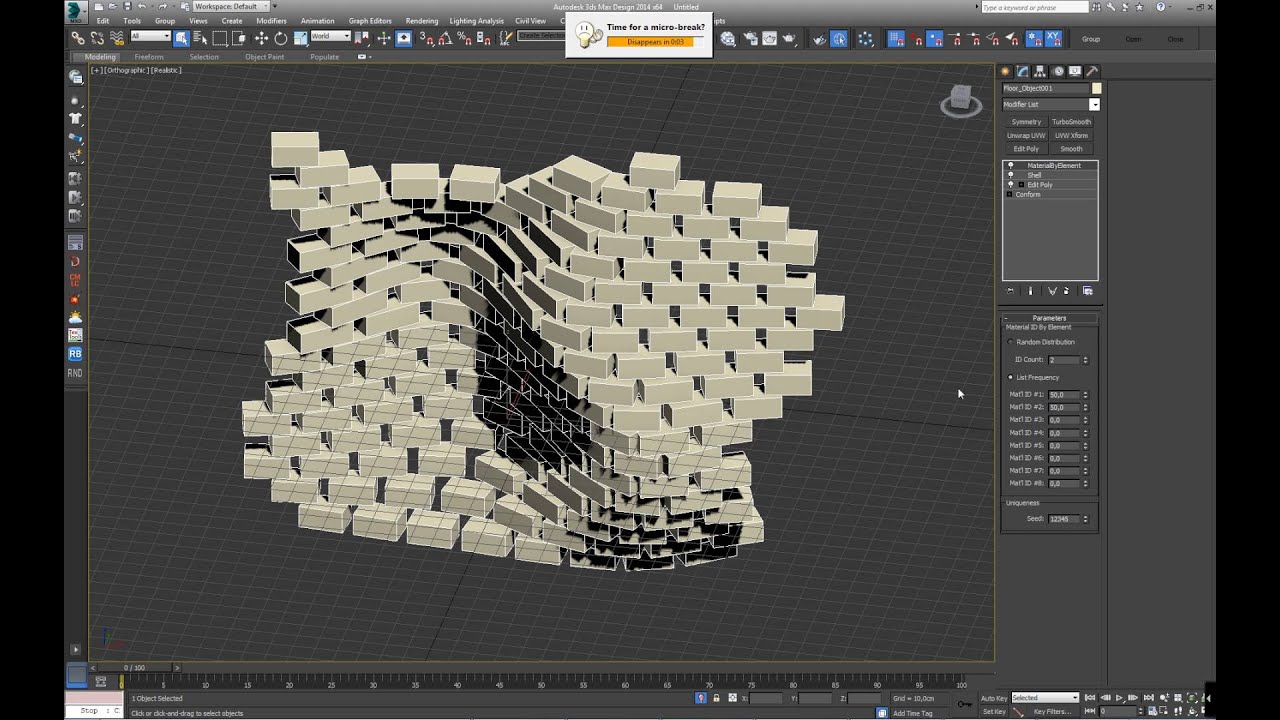Screen dimensions: 1280x720
Task: Click the Unwrap UVW modifier button
Action: tap(1026, 135)
